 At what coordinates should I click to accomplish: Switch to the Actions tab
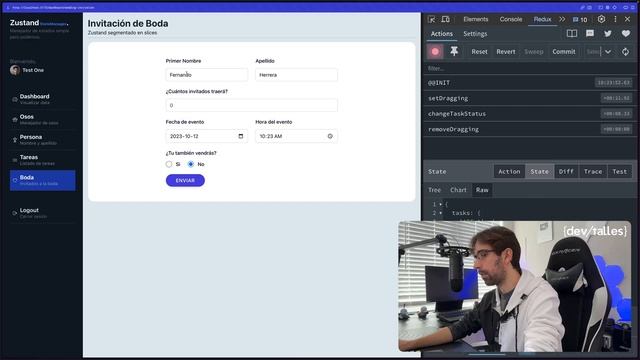coord(442,34)
